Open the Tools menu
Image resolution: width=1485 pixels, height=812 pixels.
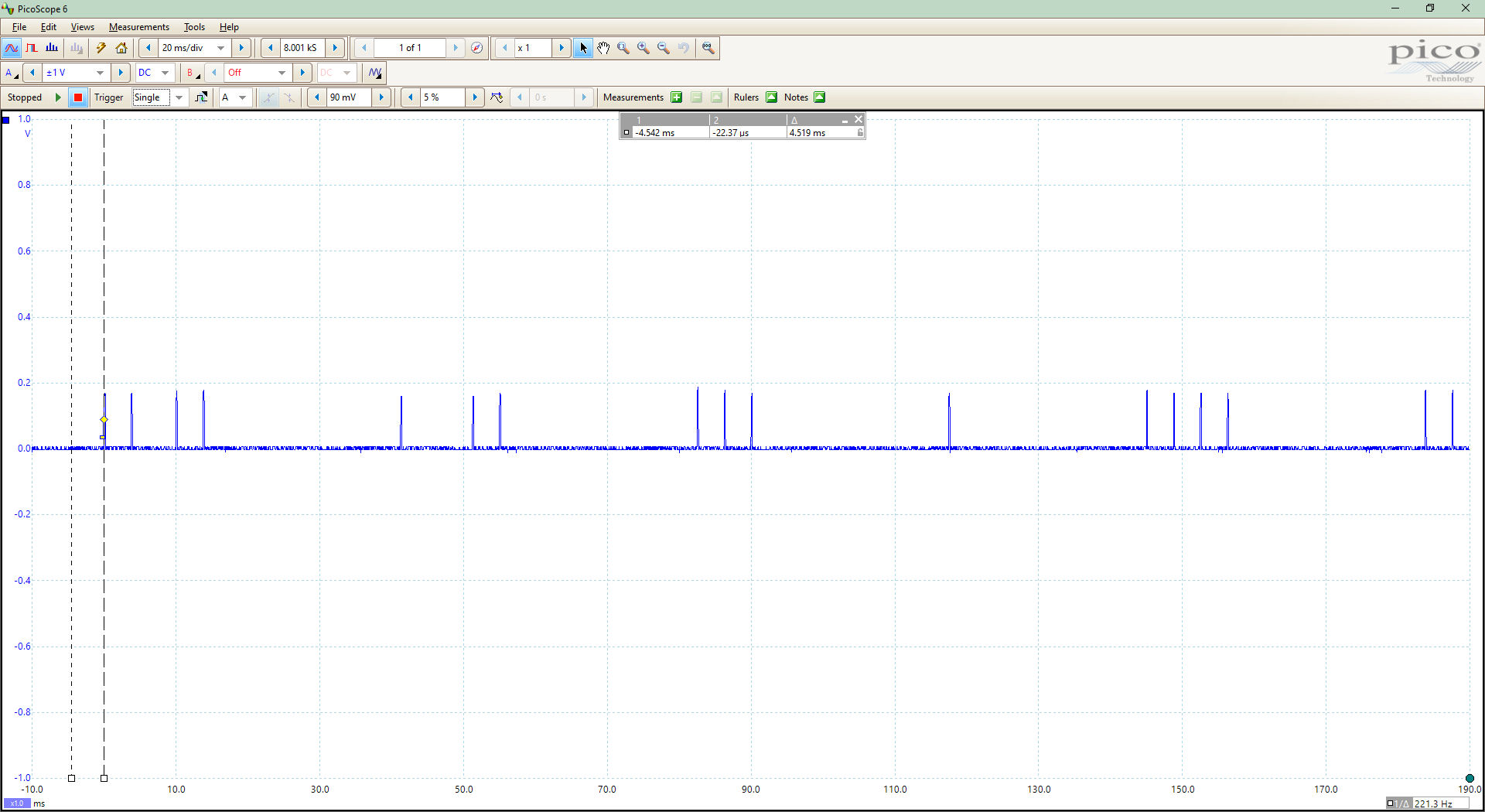point(194,27)
